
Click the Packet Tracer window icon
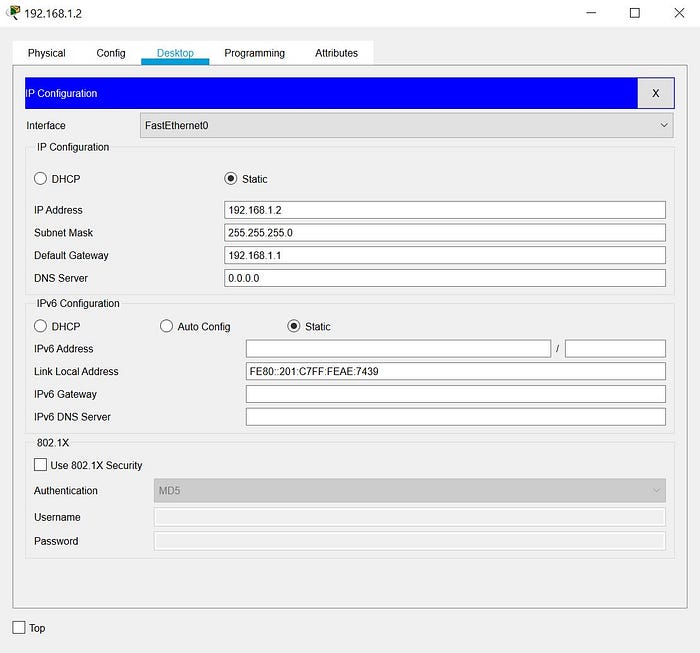pyautogui.click(x=13, y=12)
